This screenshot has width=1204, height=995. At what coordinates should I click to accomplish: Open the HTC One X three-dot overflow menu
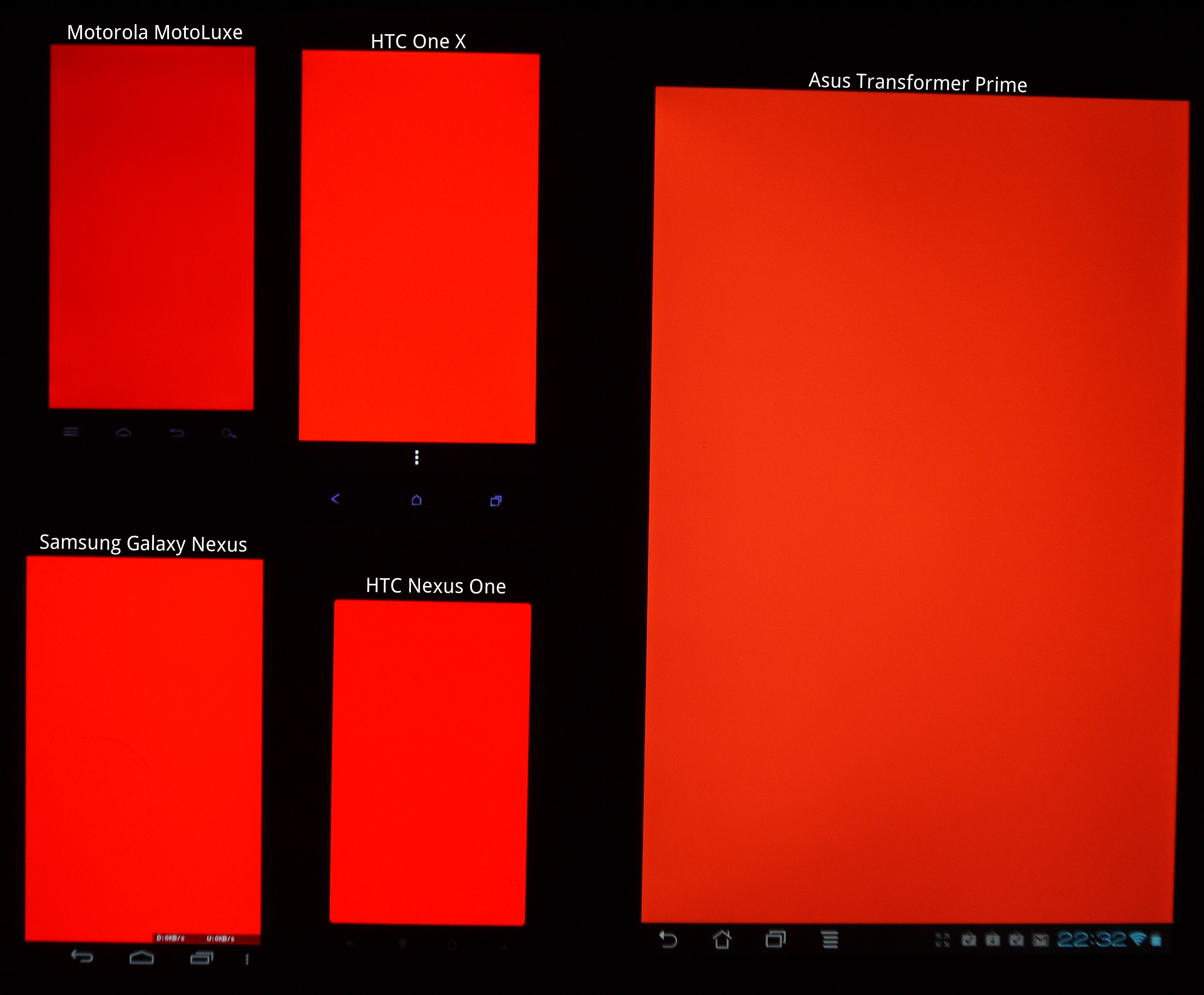[417, 457]
